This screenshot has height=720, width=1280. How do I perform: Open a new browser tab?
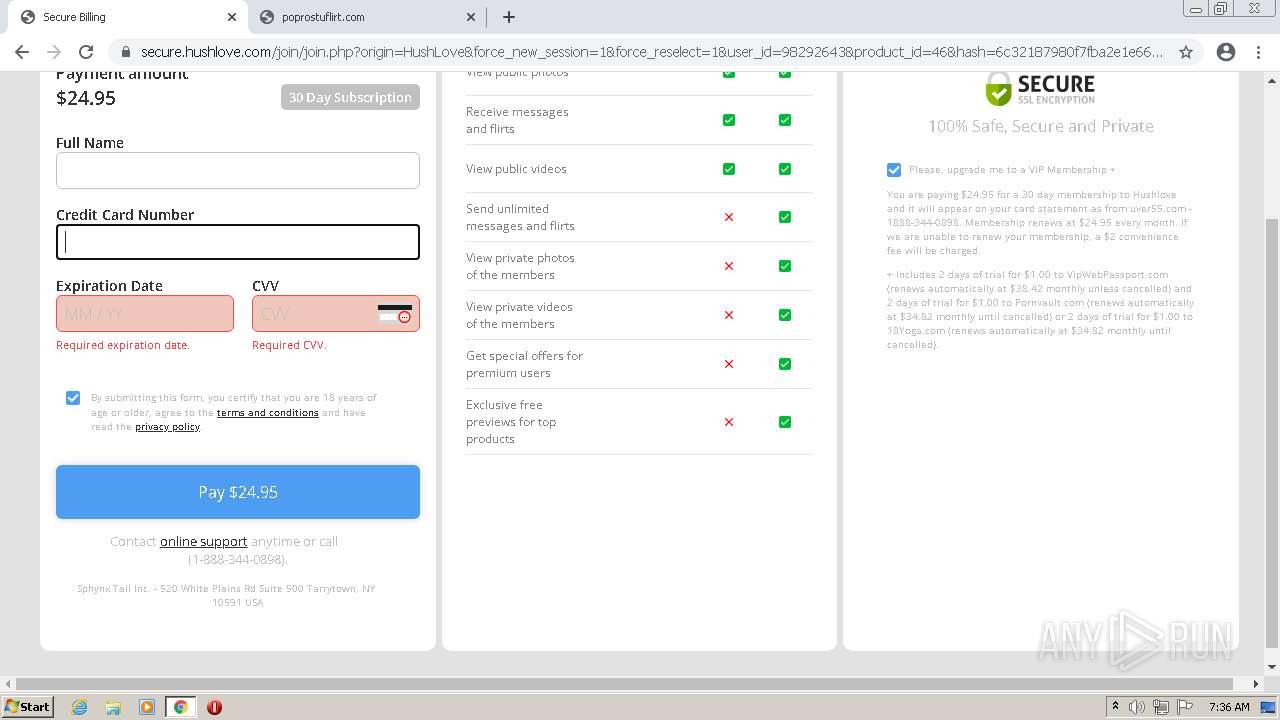509,17
